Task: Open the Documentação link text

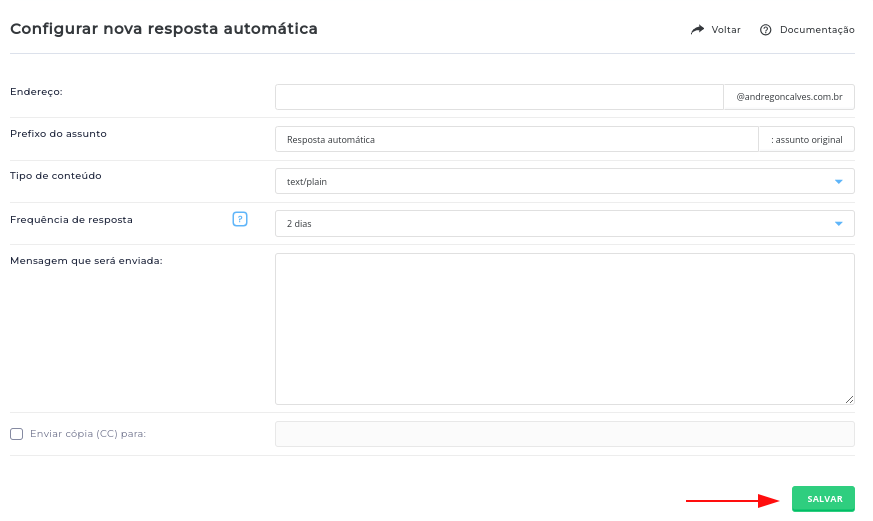Action: pyautogui.click(x=817, y=30)
